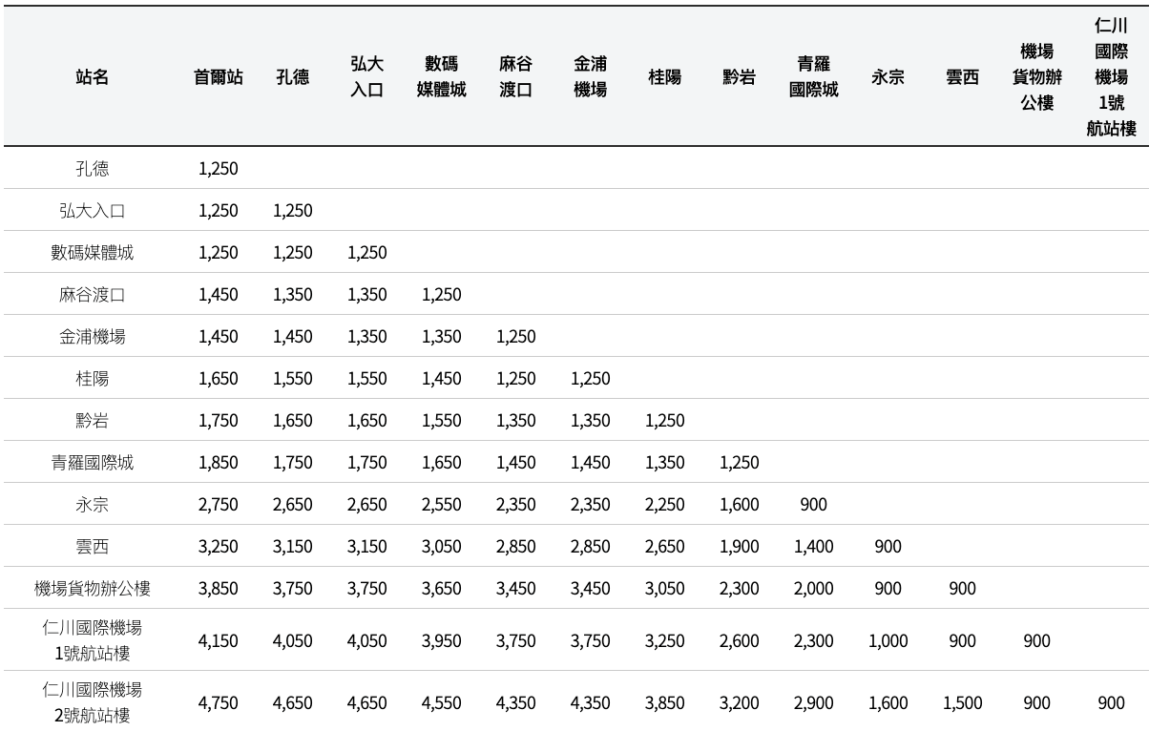The width and height of the screenshot is (1170, 731).
Task: Select the 永宗 row label
Action: pyautogui.click(x=92, y=505)
